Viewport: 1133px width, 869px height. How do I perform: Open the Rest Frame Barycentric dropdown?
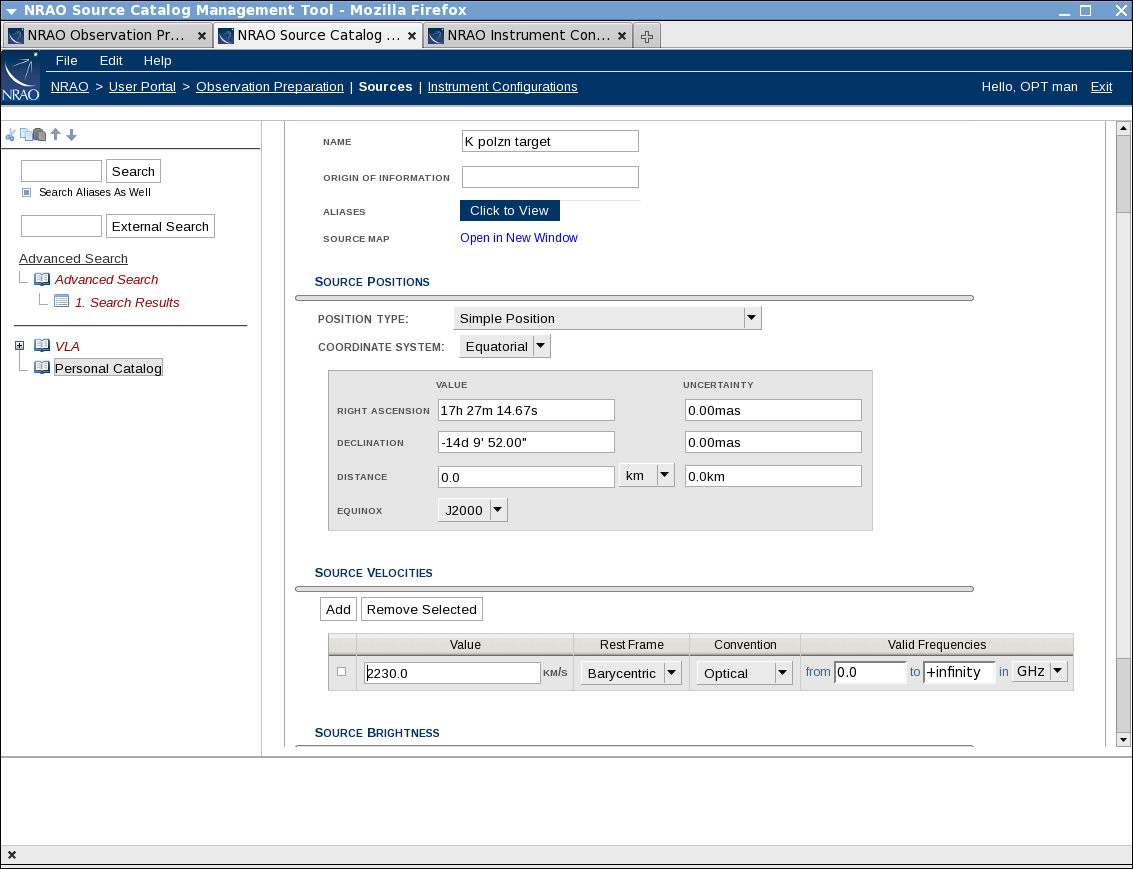tap(671, 673)
